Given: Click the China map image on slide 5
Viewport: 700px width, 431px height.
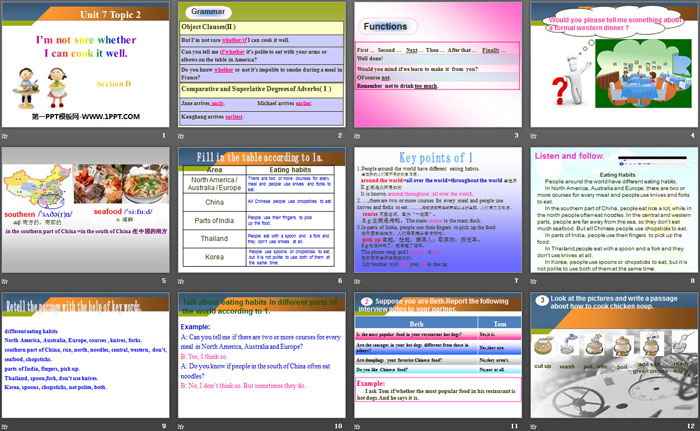Looking at the screenshot, I should coord(38,186).
